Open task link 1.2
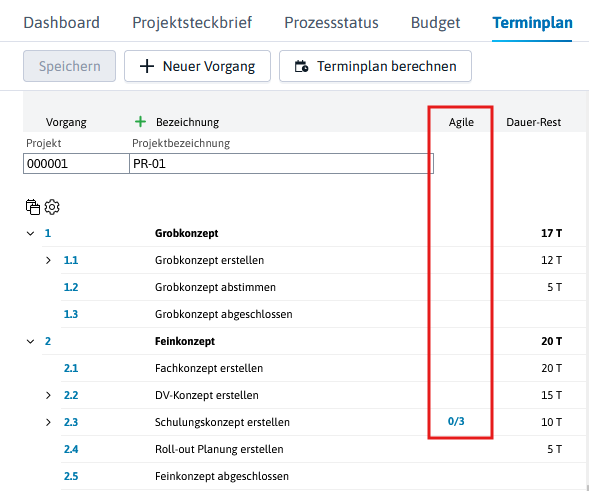 [71, 287]
